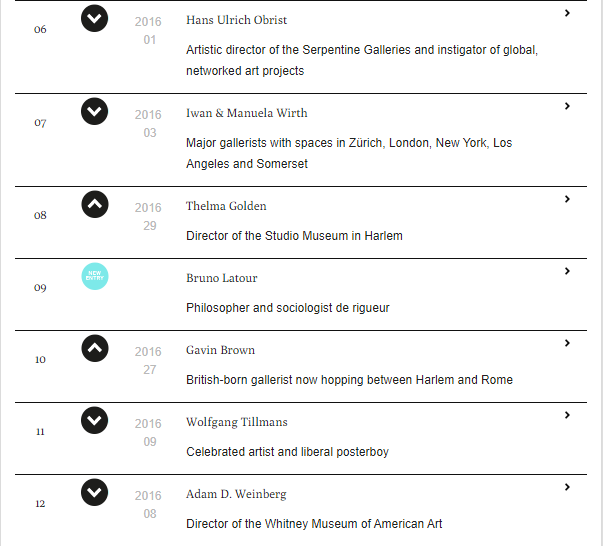Expand the Iwan & Manuela Wirth entry chevron
The height and width of the screenshot is (546, 603).
pos(567,106)
